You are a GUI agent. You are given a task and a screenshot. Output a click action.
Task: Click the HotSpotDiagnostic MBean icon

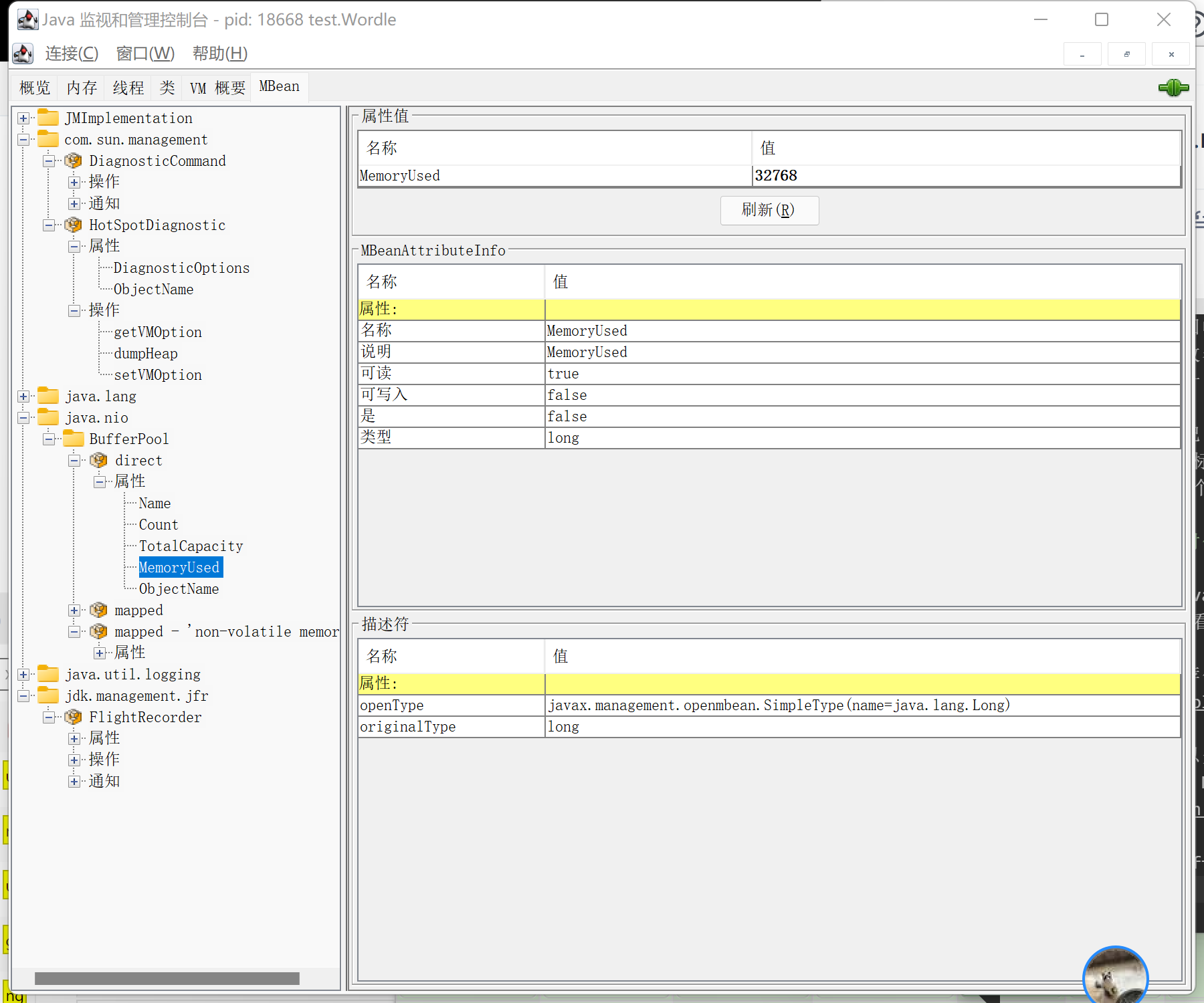click(73, 225)
